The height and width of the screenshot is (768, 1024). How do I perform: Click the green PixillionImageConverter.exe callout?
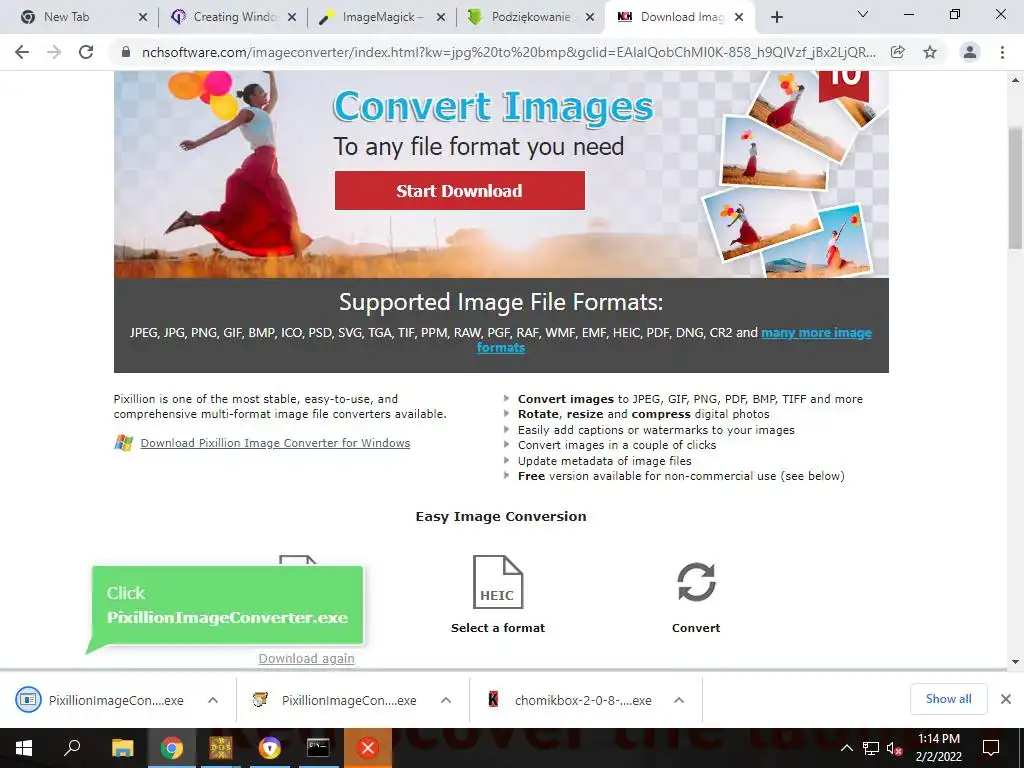point(227,605)
